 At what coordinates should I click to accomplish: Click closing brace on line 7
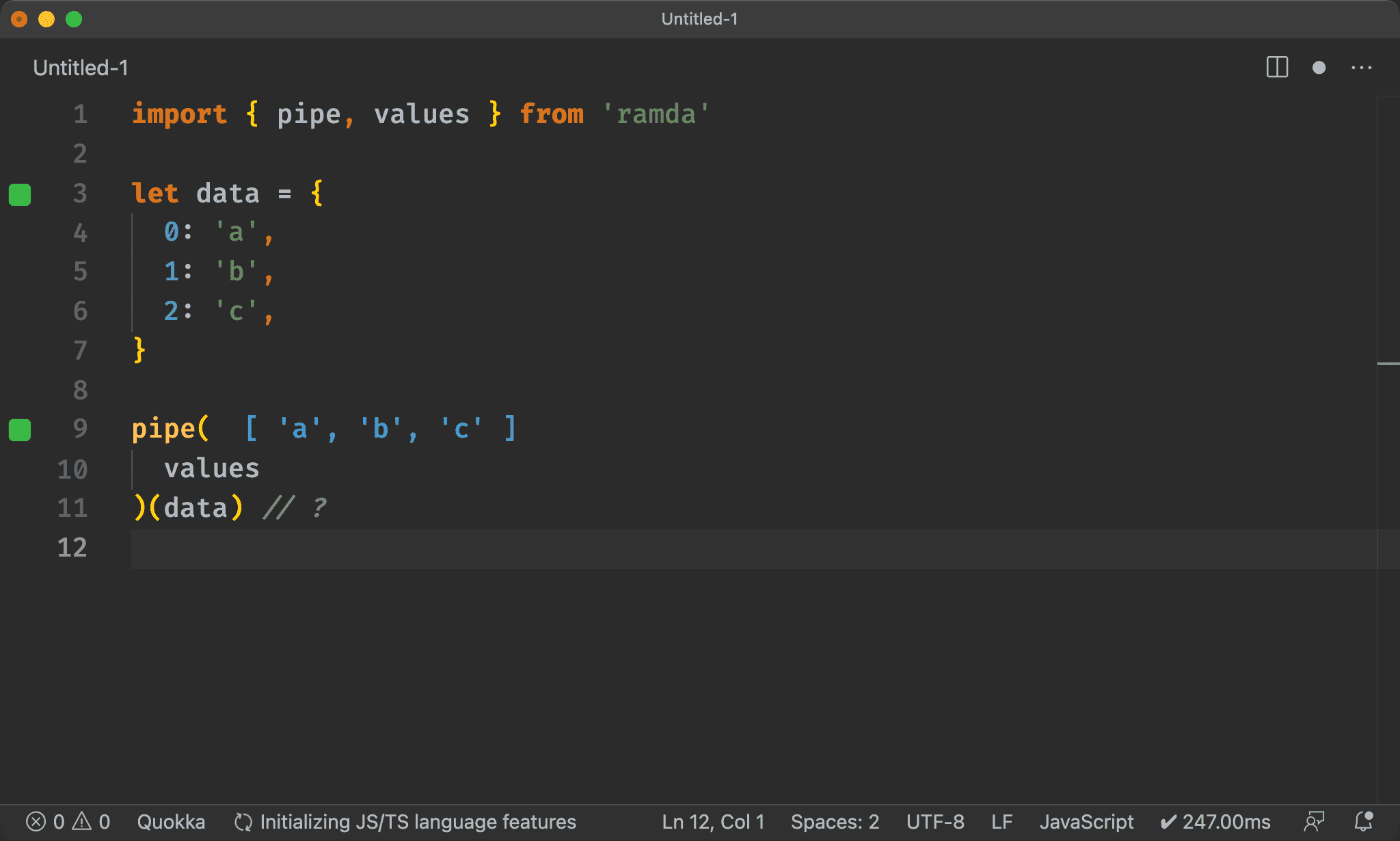pyautogui.click(x=139, y=350)
